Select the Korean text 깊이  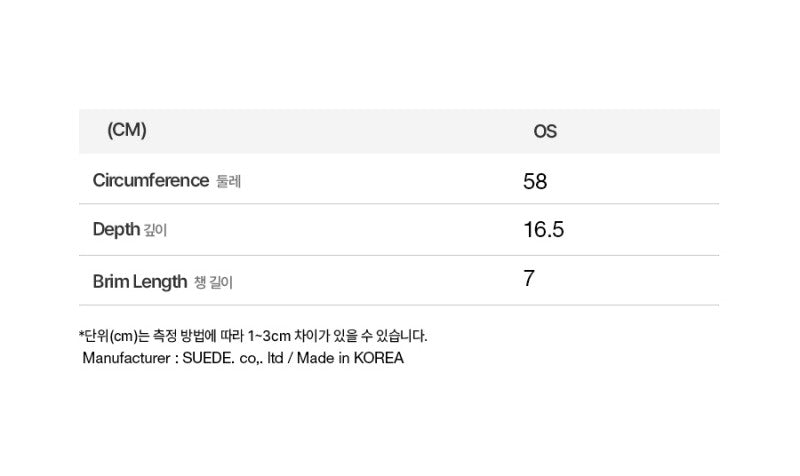point(156,231)
